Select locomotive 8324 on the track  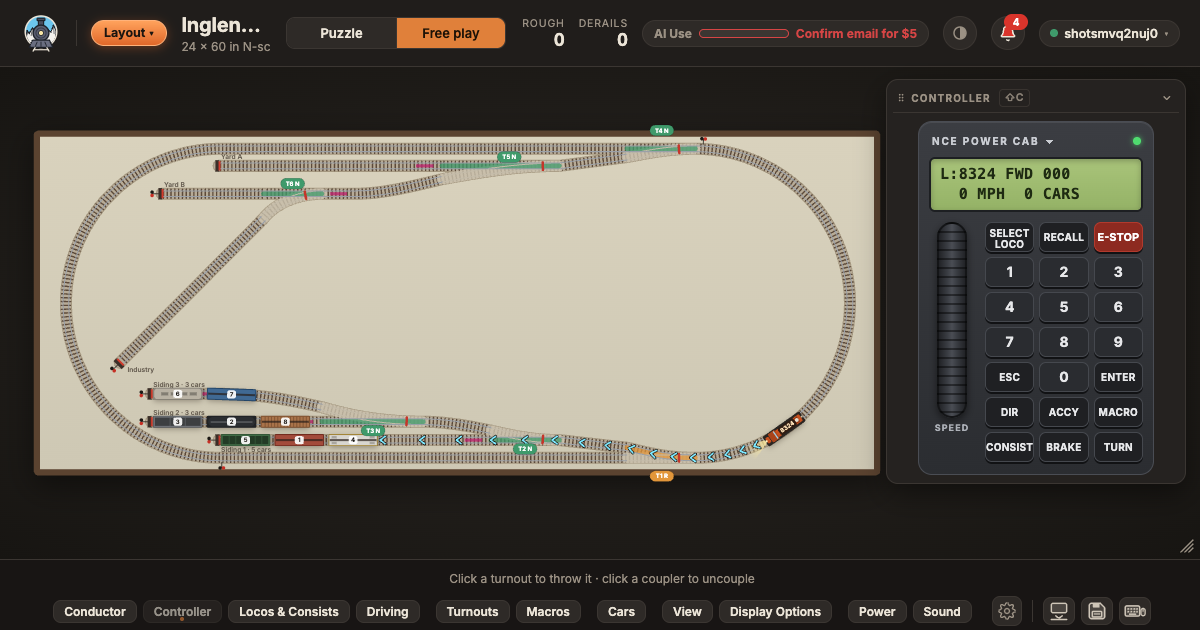(785, 428)
